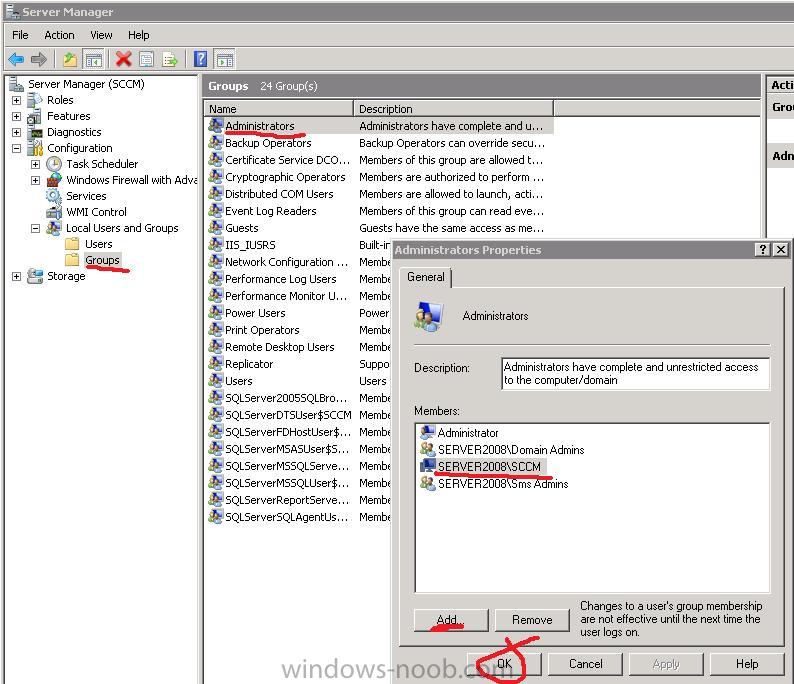794x684 pixels.
Task: Select Server Manager (SCCM) root node
Action: (x=86, y=84)
